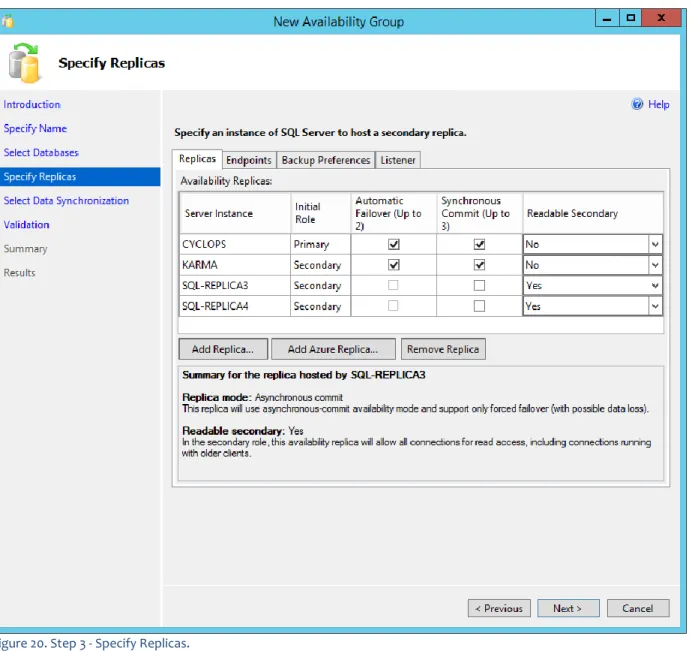Click the title bar application icon
The width and height of the screenshot is (698, 651).
tap(8, 21)
